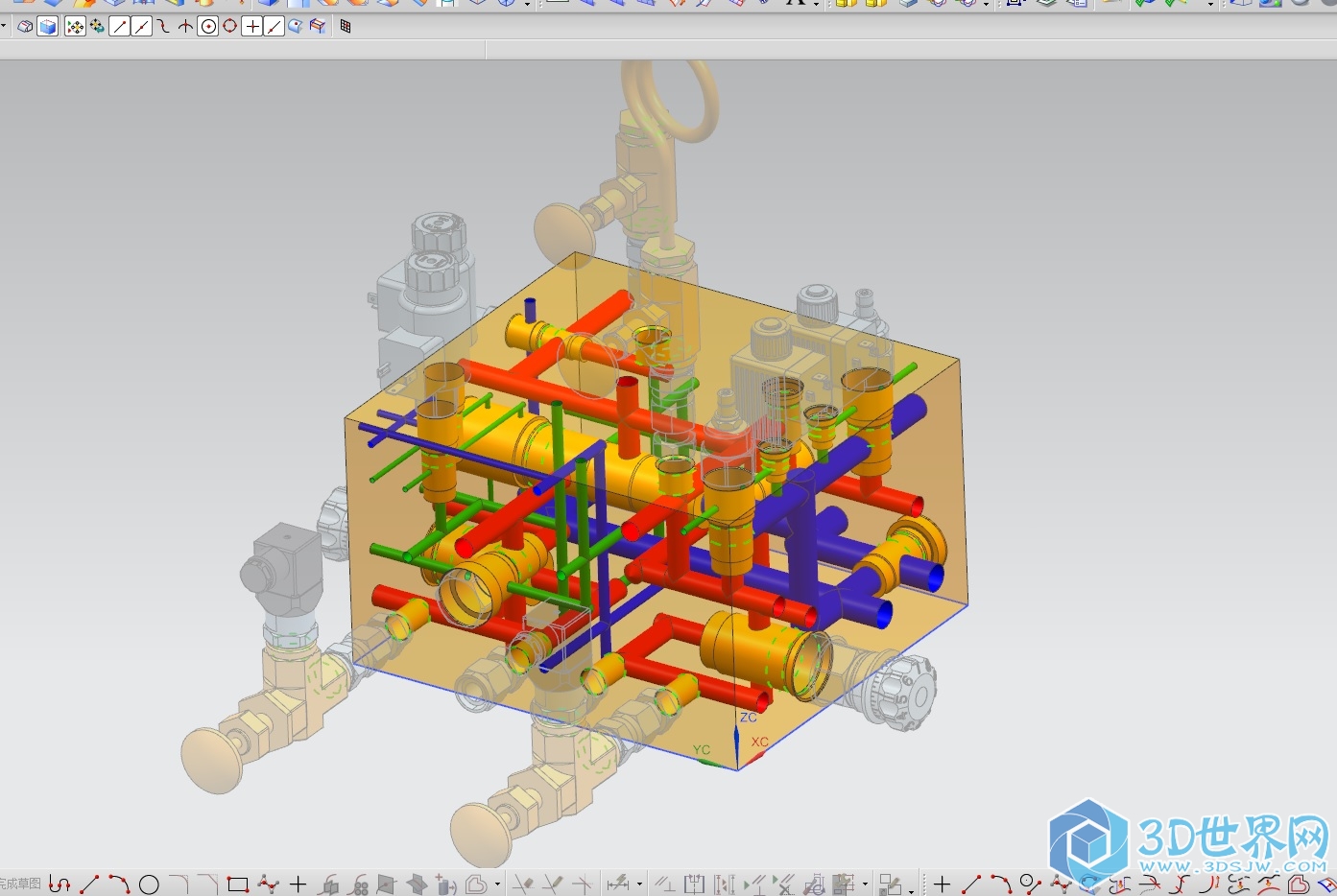Click the Intersection Curve icon
This screenshot has width=1337, height=896.
pos(418,884)
